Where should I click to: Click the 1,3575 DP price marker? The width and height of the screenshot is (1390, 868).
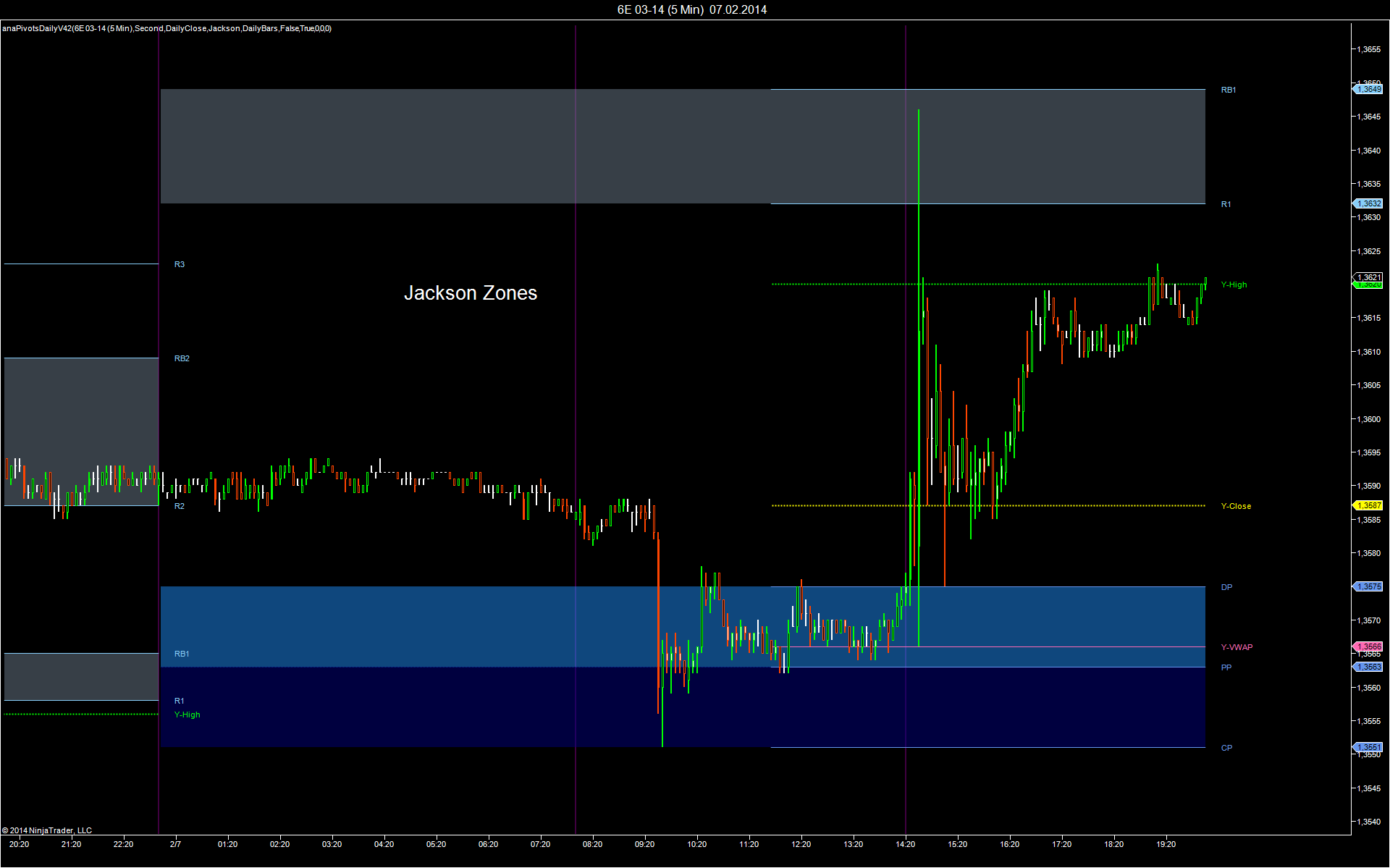click(x=1368, y=586)
